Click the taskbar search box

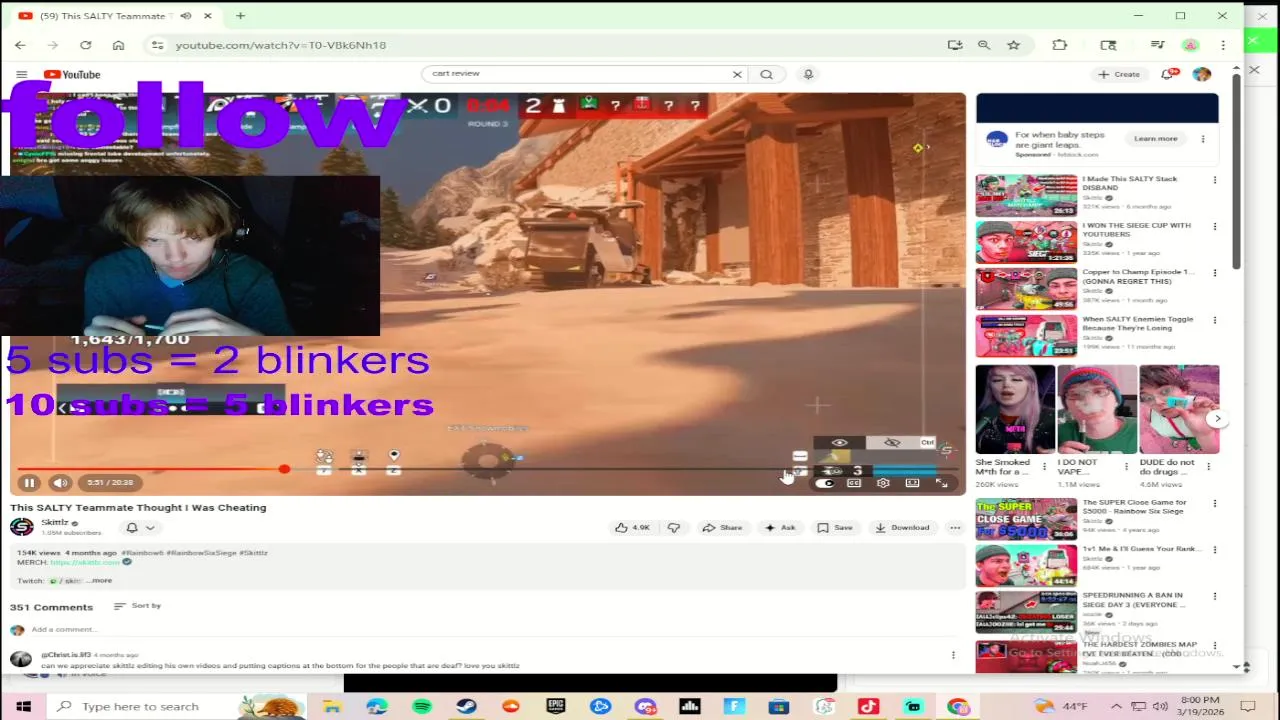click(140, 706)
